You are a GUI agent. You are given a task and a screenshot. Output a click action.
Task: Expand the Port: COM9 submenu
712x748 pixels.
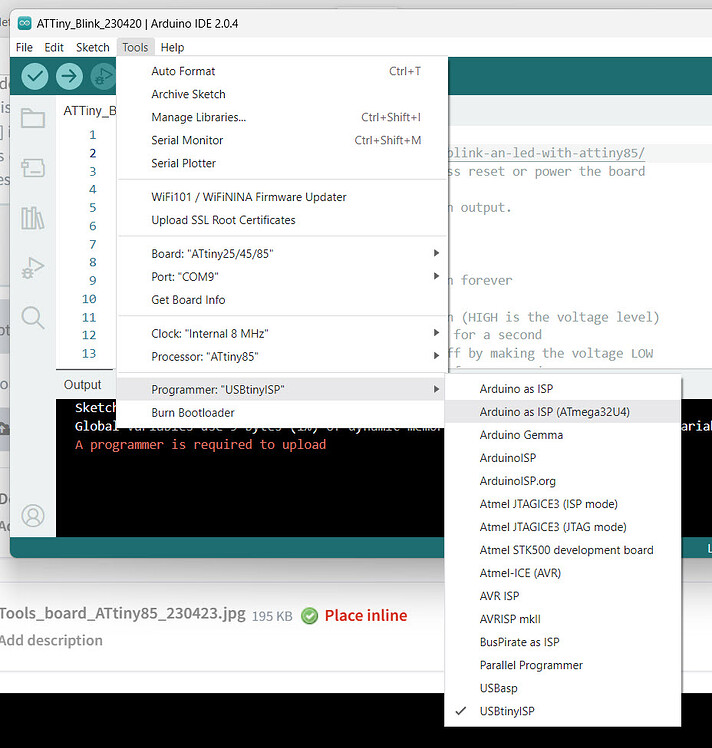282,276
